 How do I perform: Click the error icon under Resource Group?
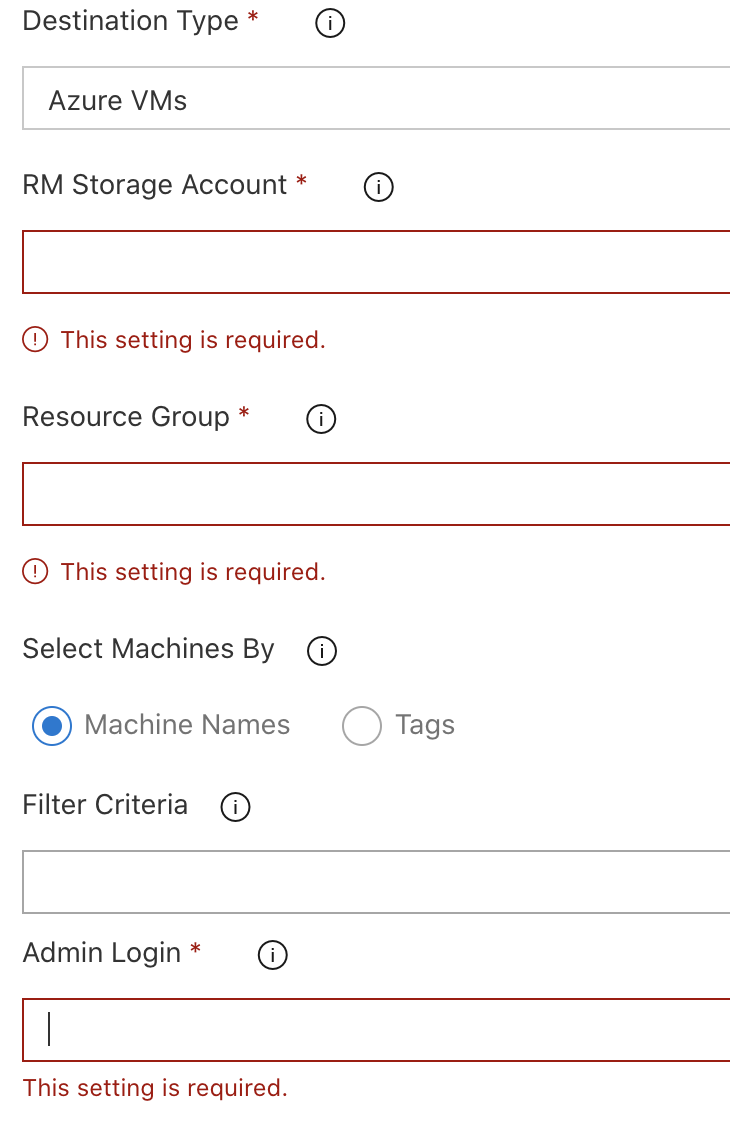(x=36, y=572)
